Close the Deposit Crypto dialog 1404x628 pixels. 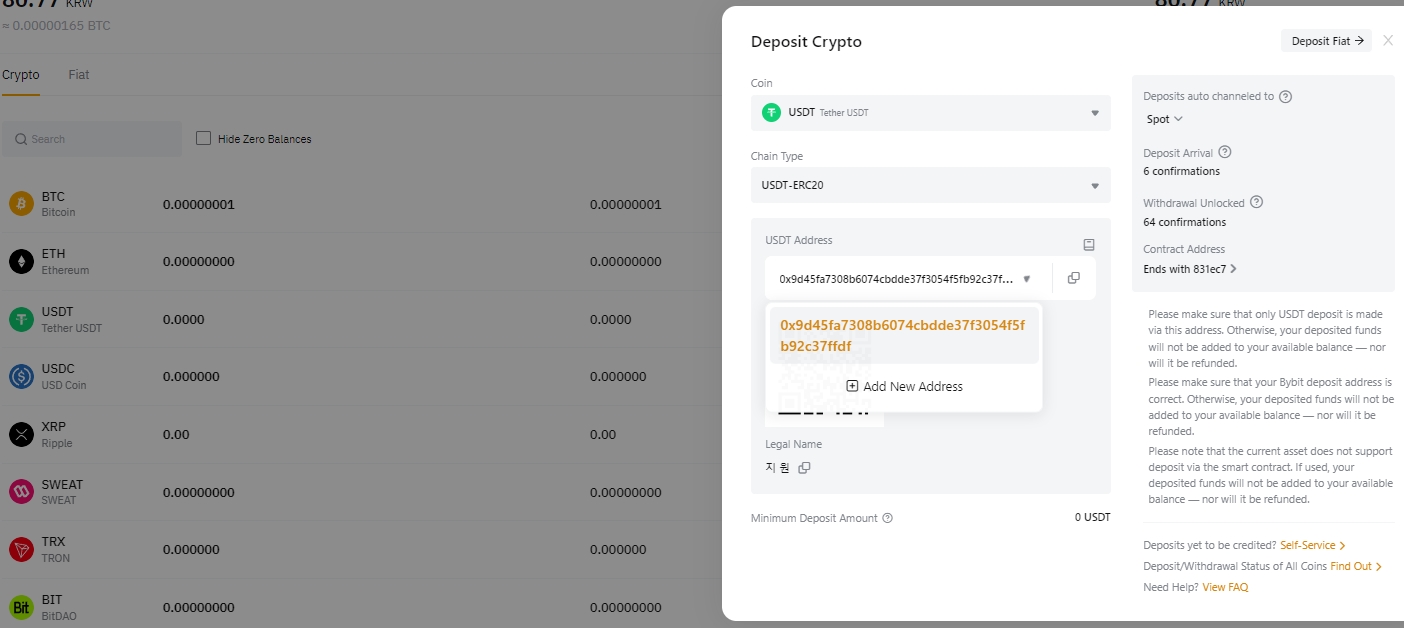click(1388, 41)
